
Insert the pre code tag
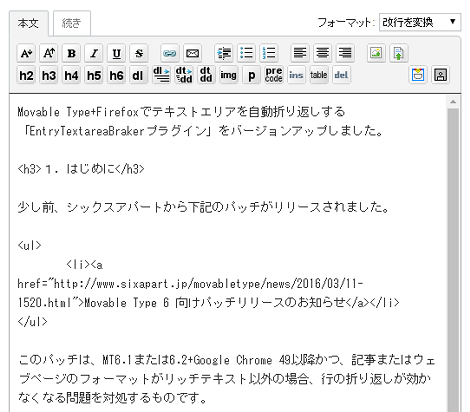274,75
